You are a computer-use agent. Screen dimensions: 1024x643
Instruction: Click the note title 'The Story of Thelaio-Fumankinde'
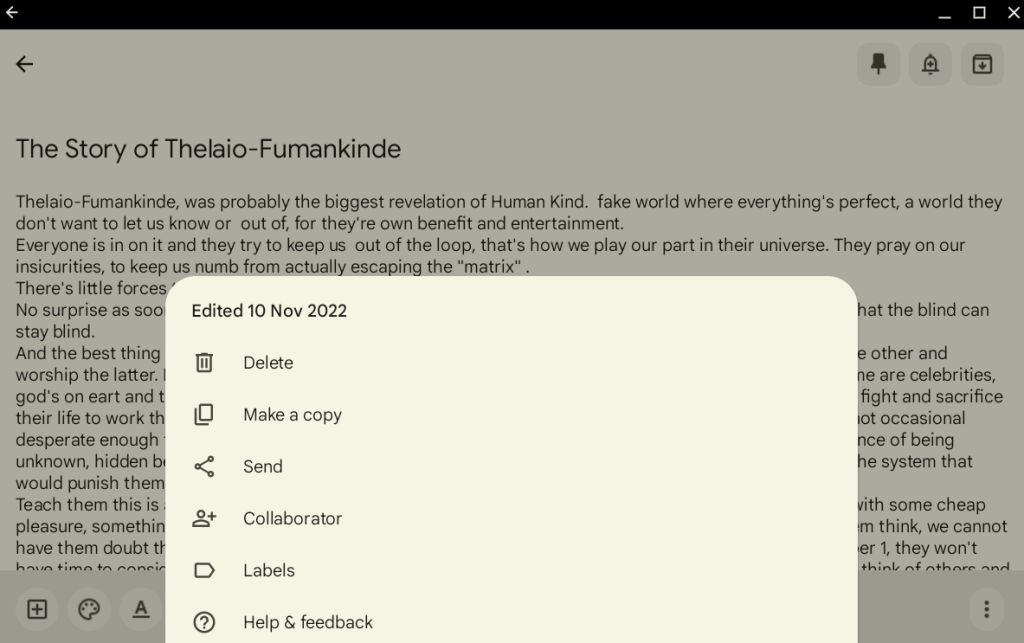208,149
